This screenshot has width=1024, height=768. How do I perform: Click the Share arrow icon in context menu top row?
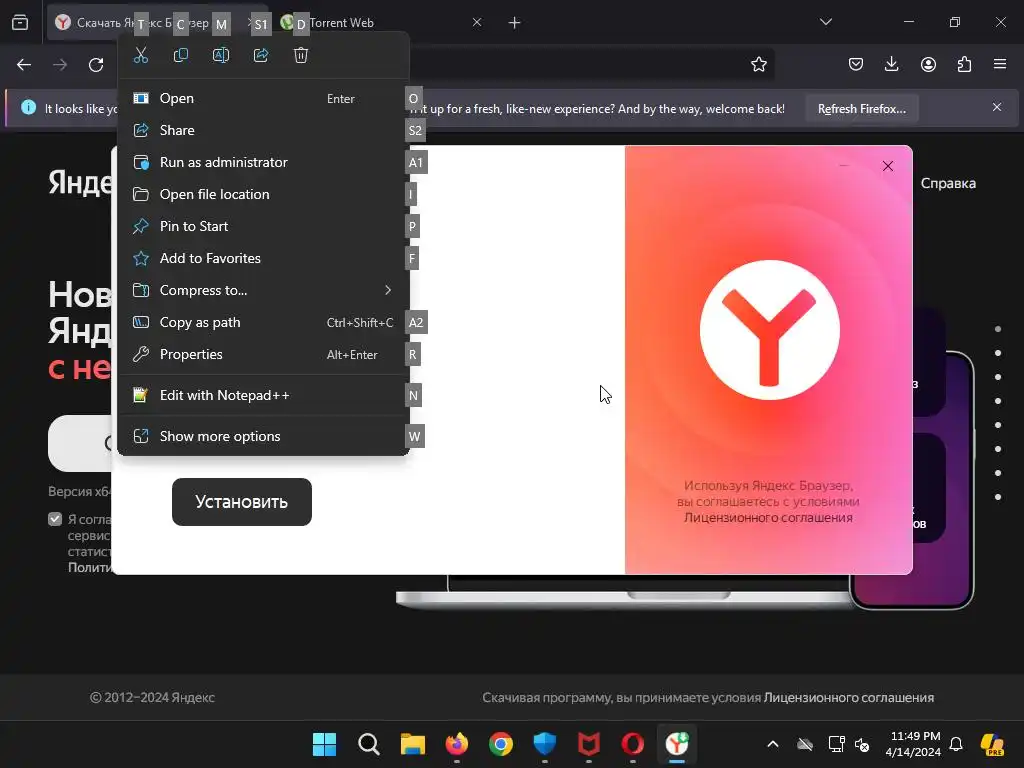261,56
